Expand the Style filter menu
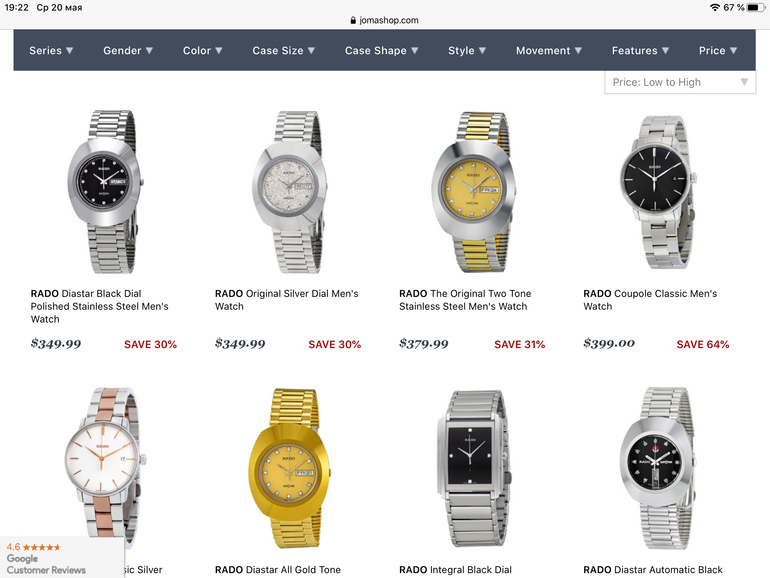 [x=467, y=51]
